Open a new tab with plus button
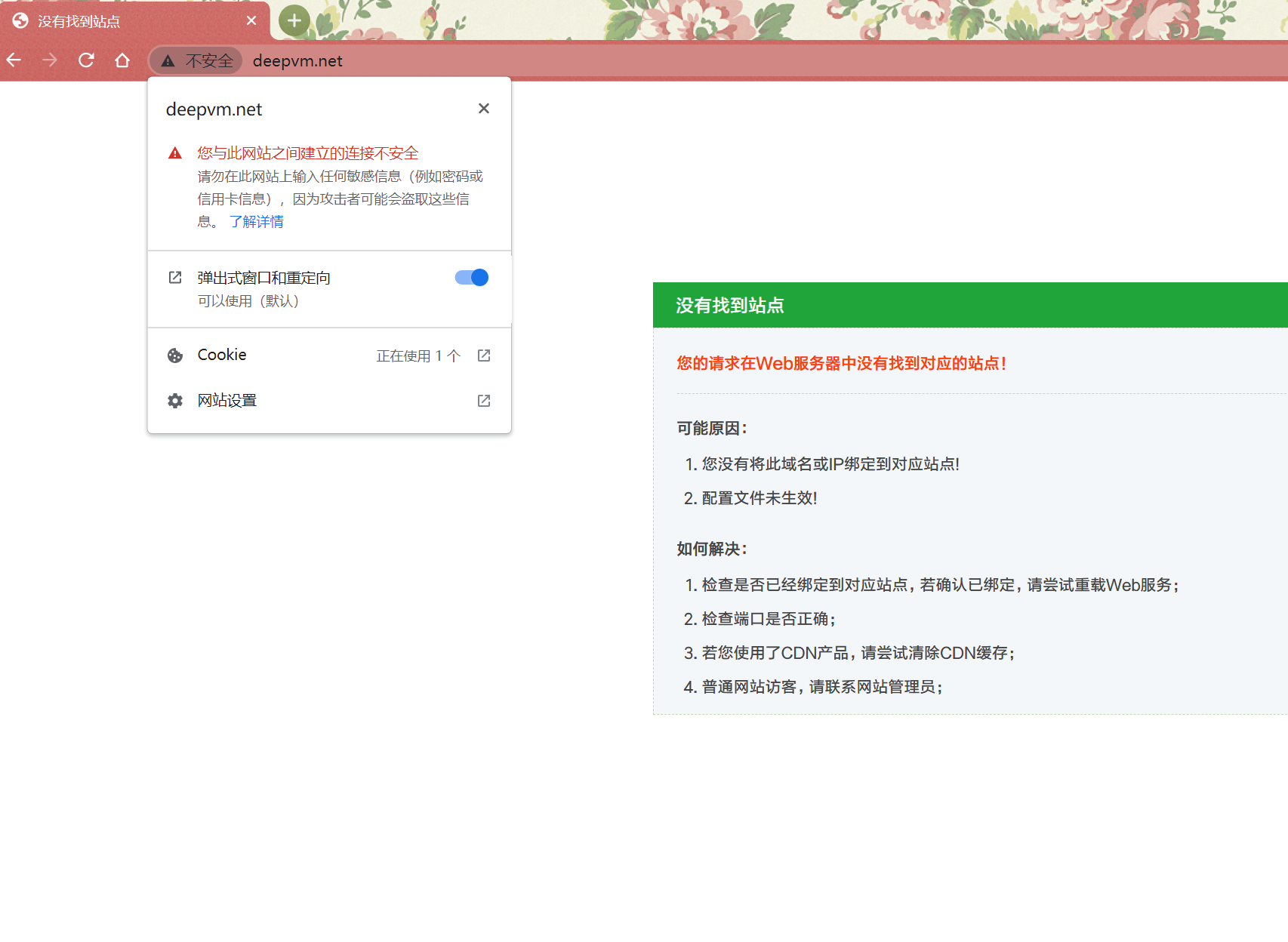Image resolution: width=1288 pixels, height=942 pixels. click(294, 21)
